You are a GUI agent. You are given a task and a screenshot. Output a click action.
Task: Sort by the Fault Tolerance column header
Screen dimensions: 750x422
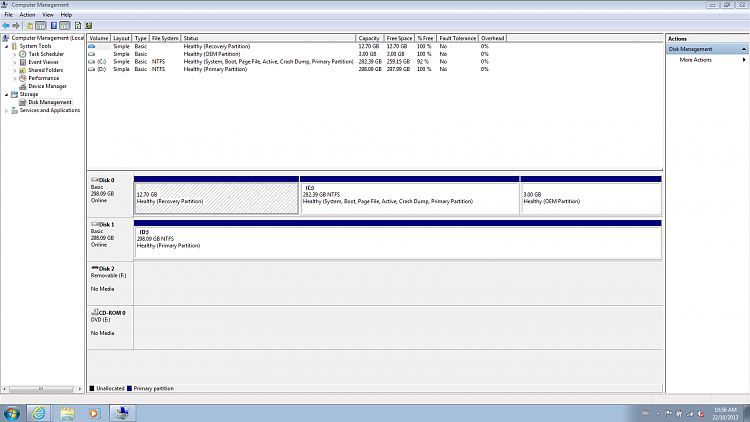click(458, 38)
